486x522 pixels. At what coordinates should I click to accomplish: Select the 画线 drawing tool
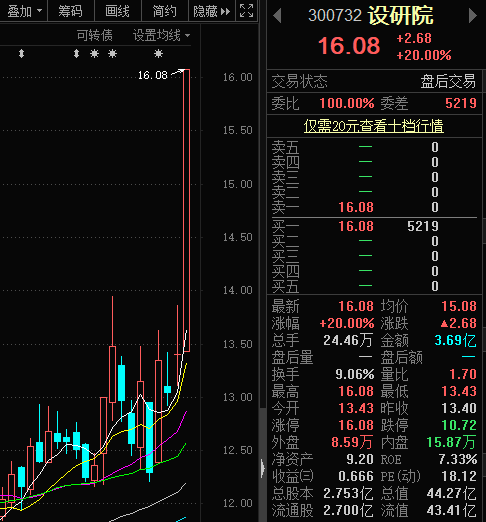pyautogui.click(x=117, y=11)
